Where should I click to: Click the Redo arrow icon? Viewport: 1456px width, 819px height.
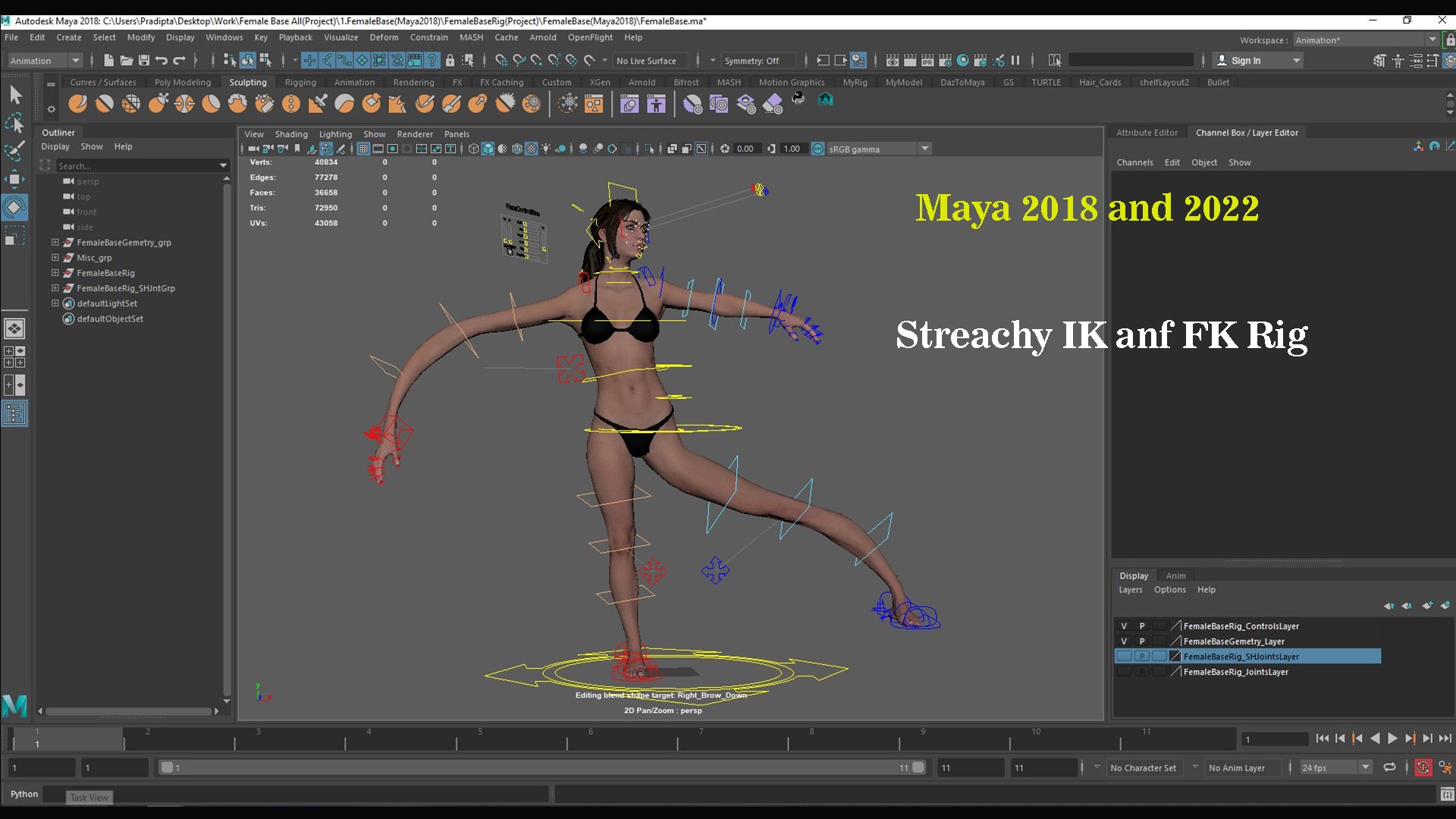pyautogui.click(x=180, y=61)
